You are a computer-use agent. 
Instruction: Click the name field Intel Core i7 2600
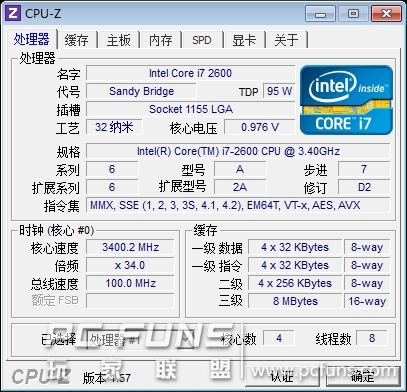190,73
